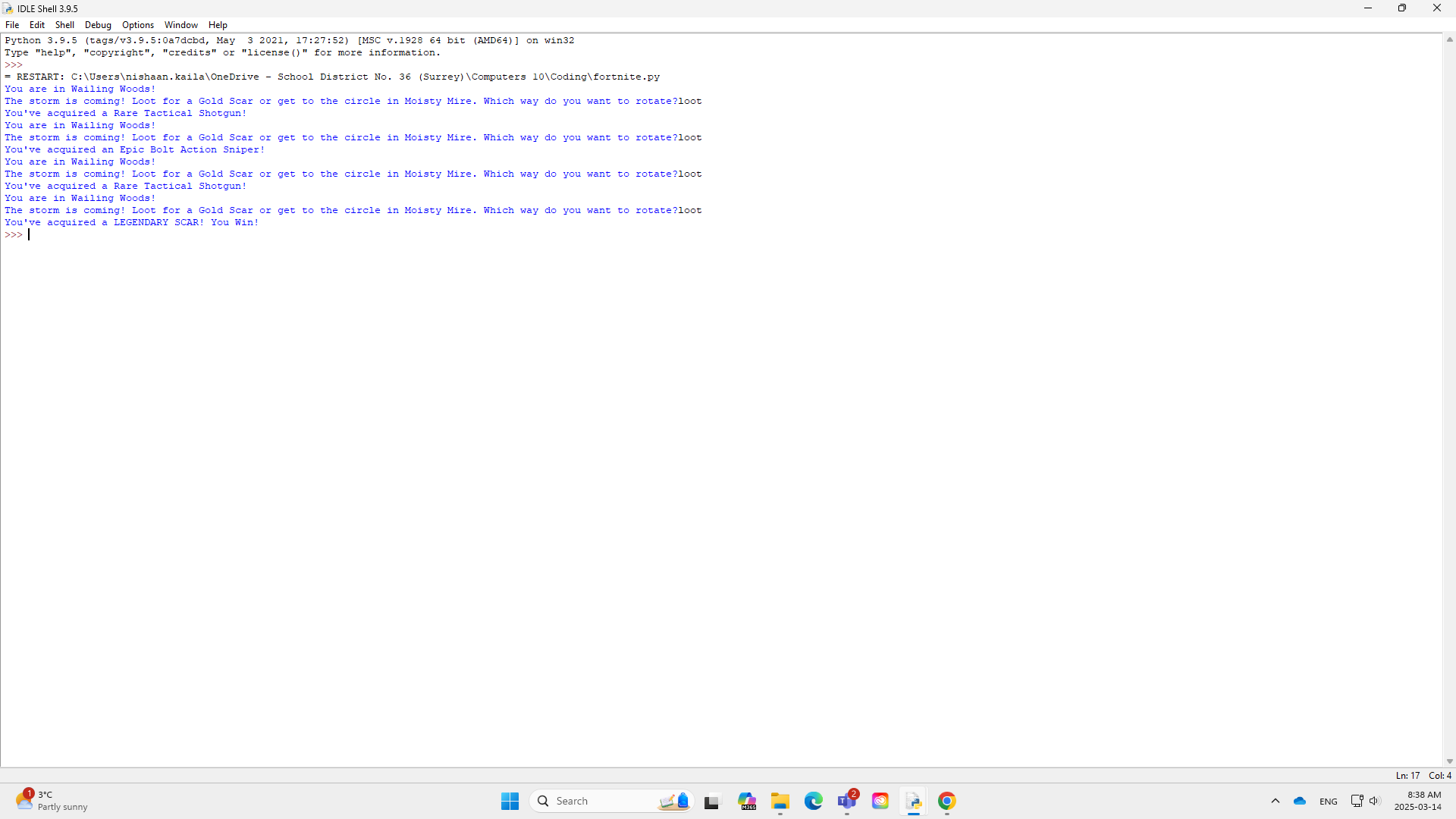Click the Python IDLE taskbar icon
This screenshot has height=819, width=1456.
click(913, 802)
